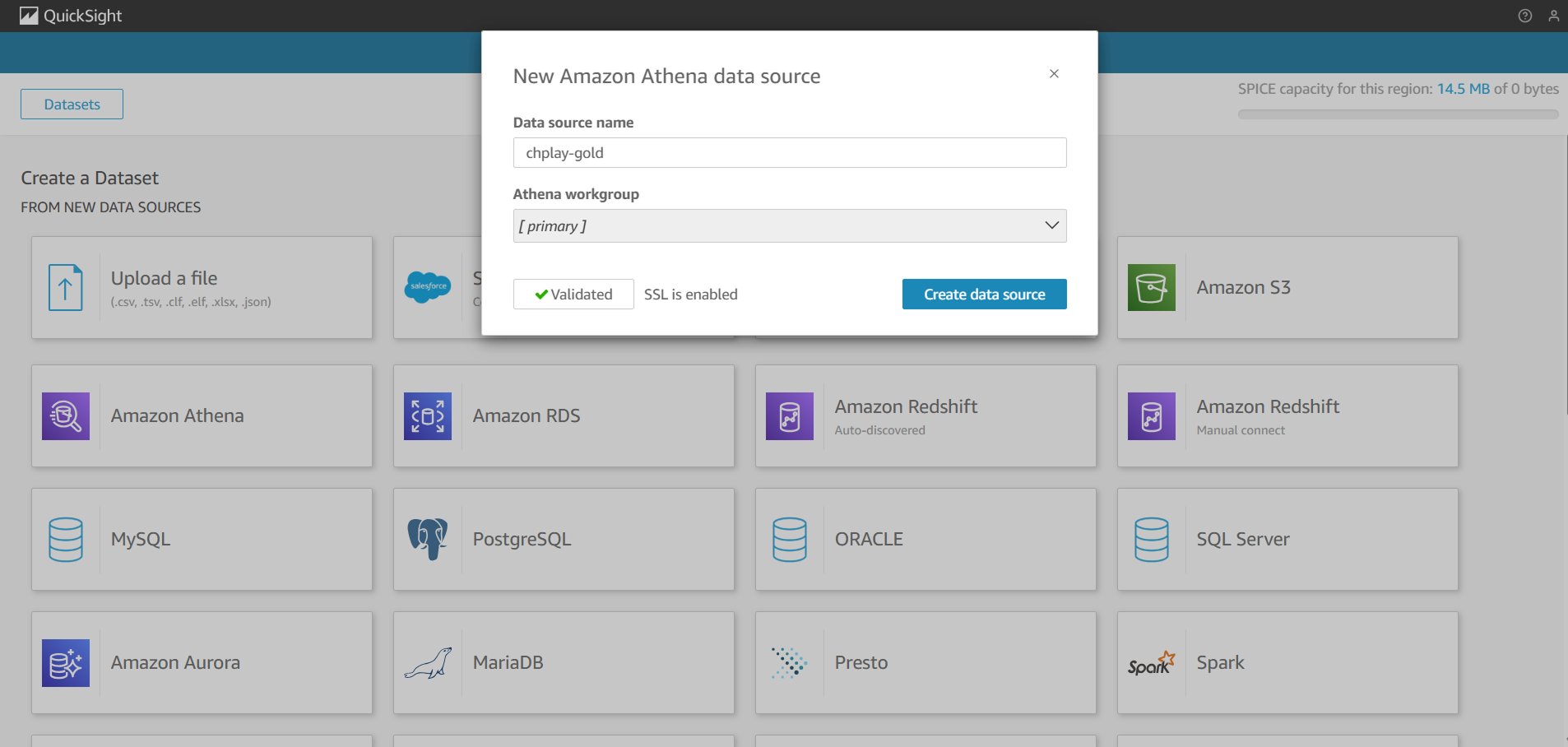Choose the Presto dotted icon
The width and height of the screenshot is (1568, 747).
tap(789, 663)
